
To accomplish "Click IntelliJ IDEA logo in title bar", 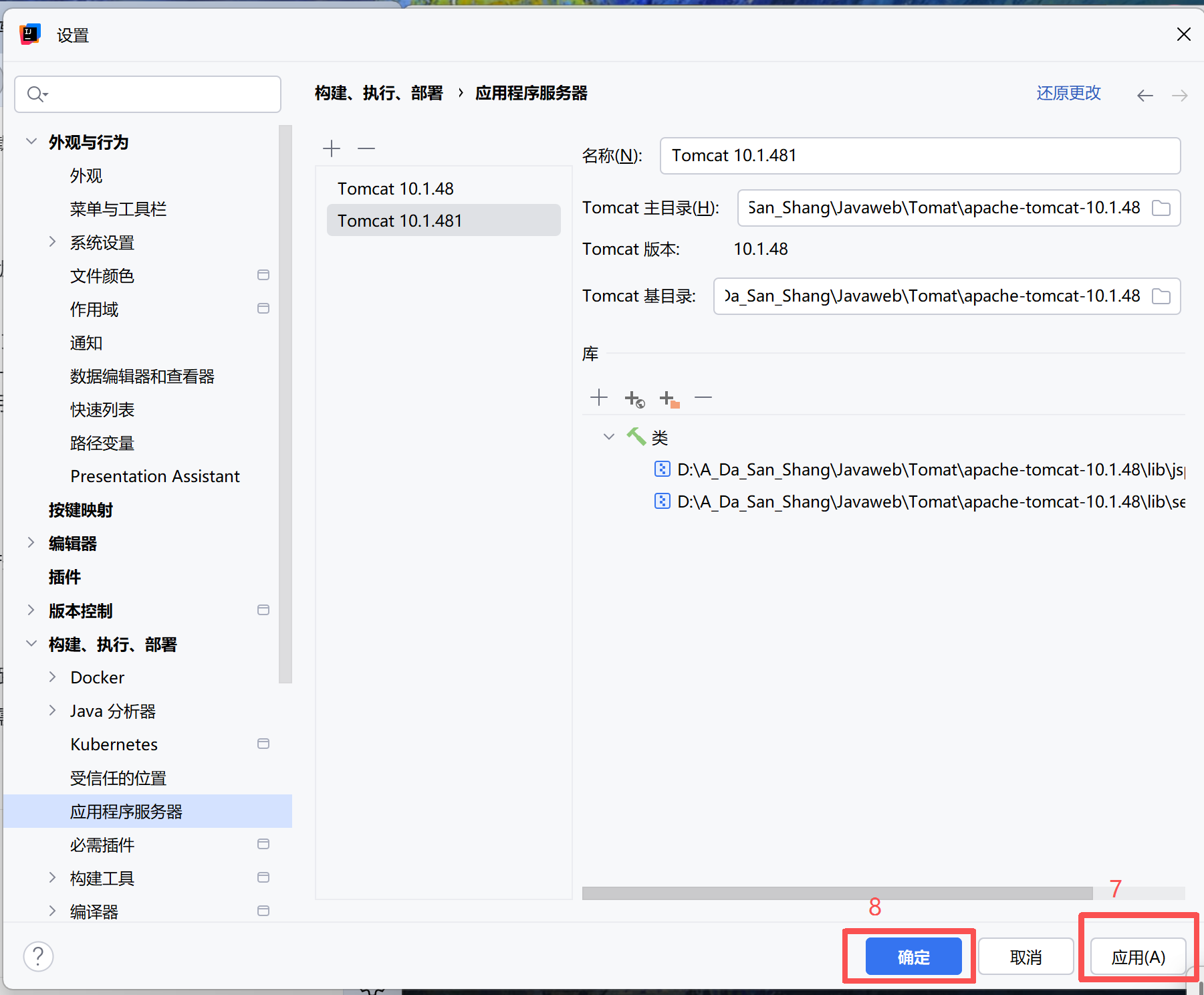I will pos(30,34).
